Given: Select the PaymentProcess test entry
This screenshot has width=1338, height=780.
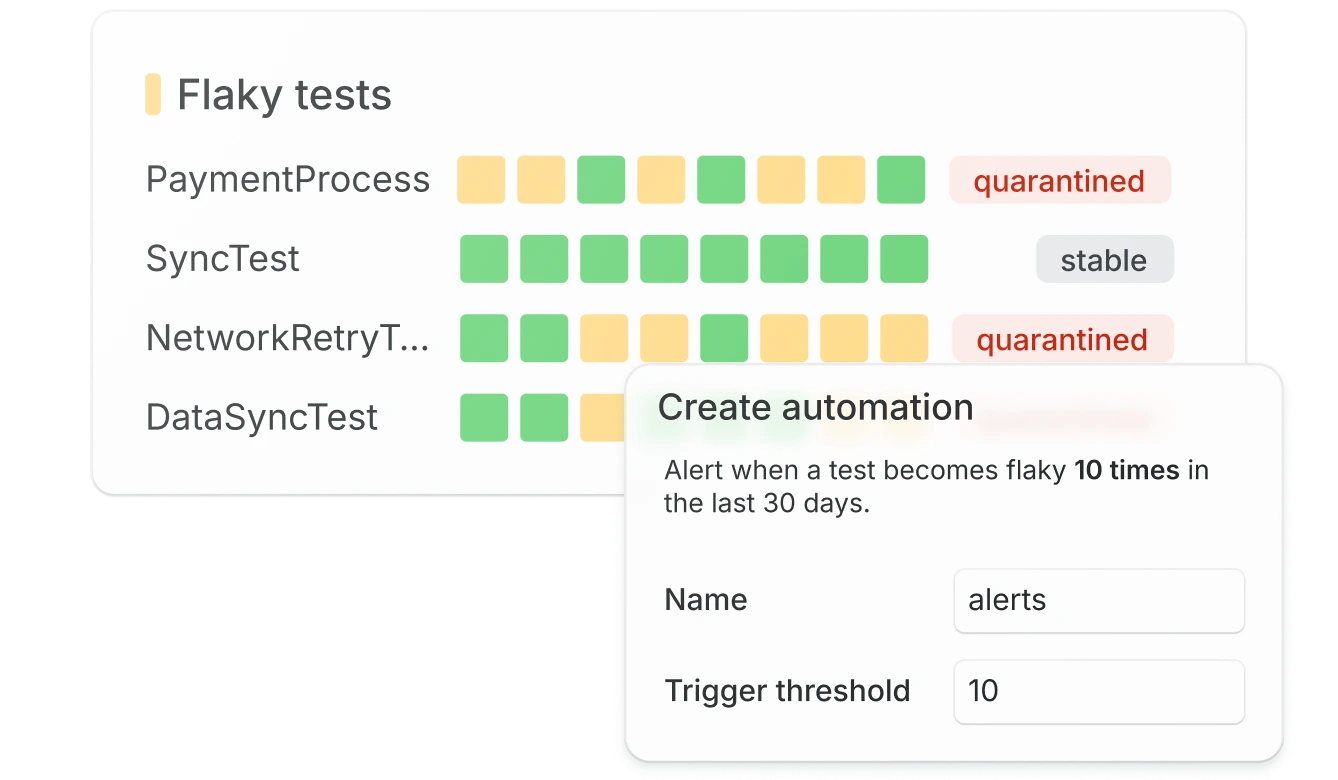Looking at the screenshot, I should point(288,179).
